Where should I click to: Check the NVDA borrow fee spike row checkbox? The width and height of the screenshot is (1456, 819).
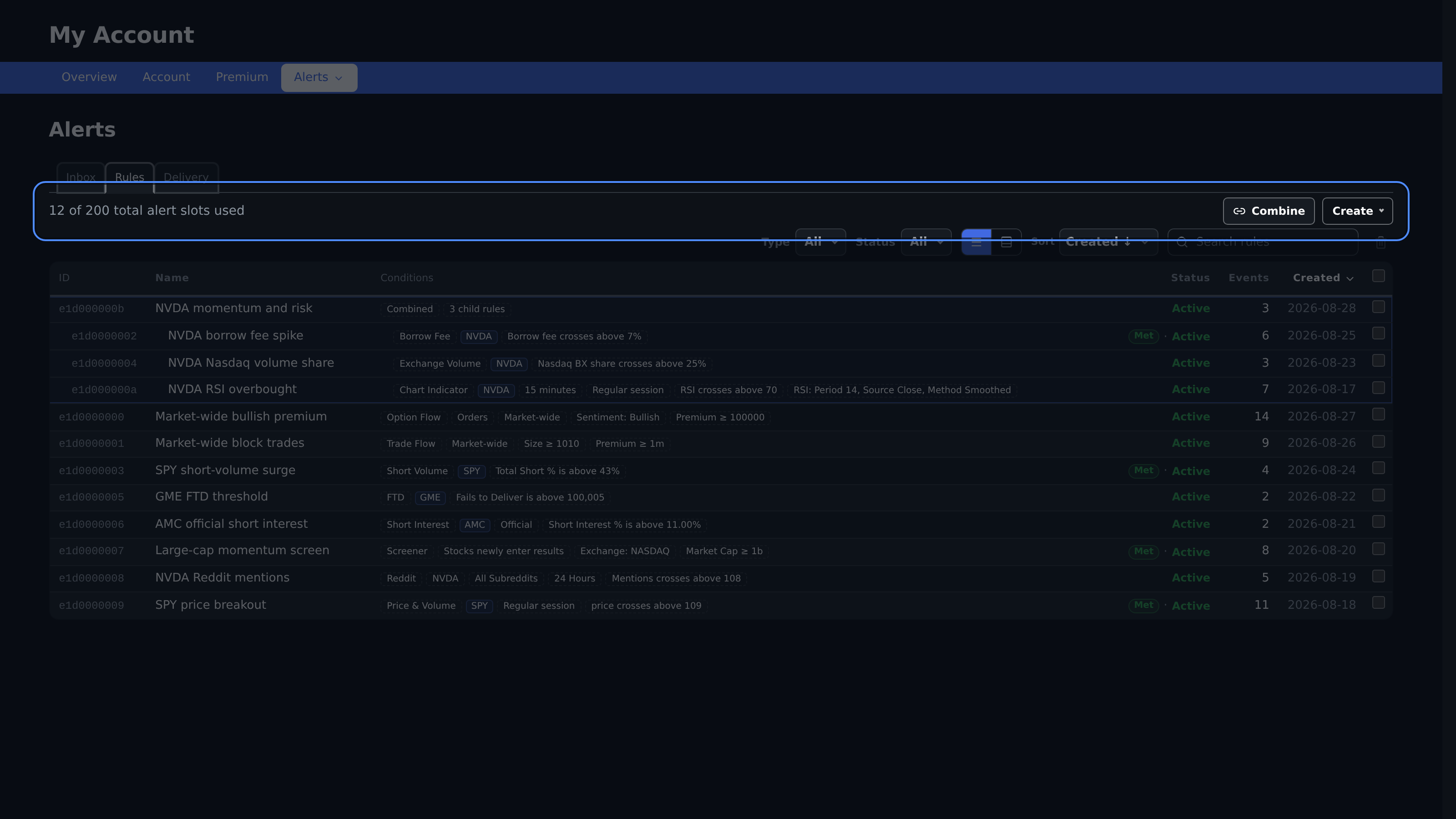click(1379, 334)
